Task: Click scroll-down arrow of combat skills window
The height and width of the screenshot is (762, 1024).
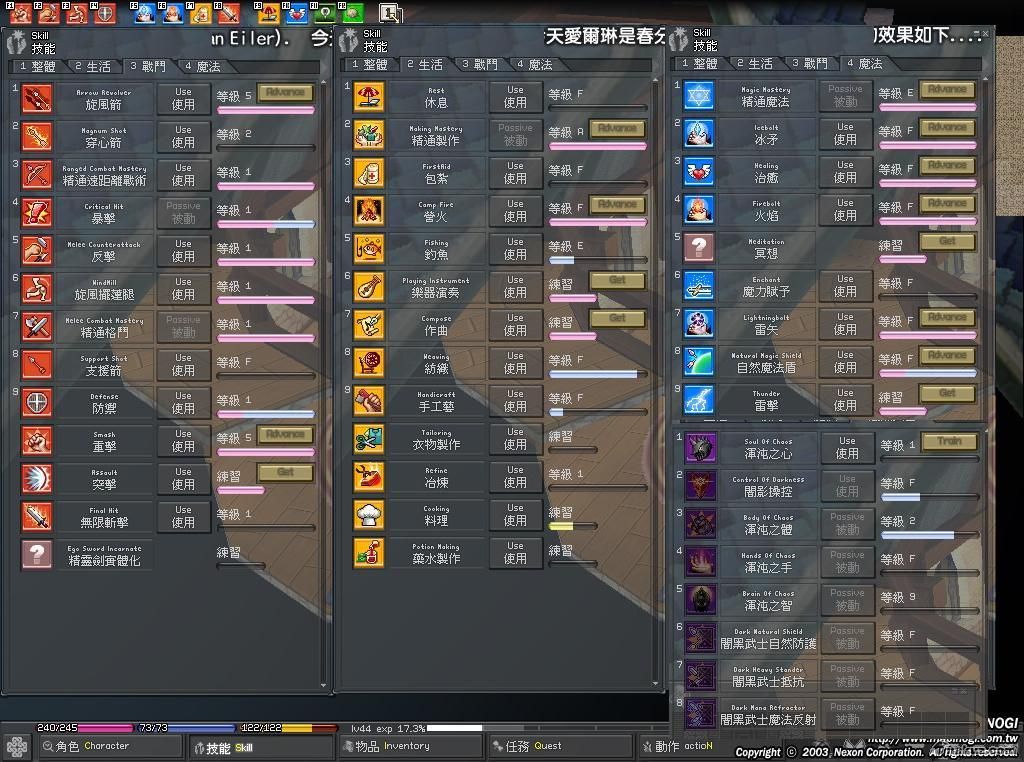Action: click(323, 685)
